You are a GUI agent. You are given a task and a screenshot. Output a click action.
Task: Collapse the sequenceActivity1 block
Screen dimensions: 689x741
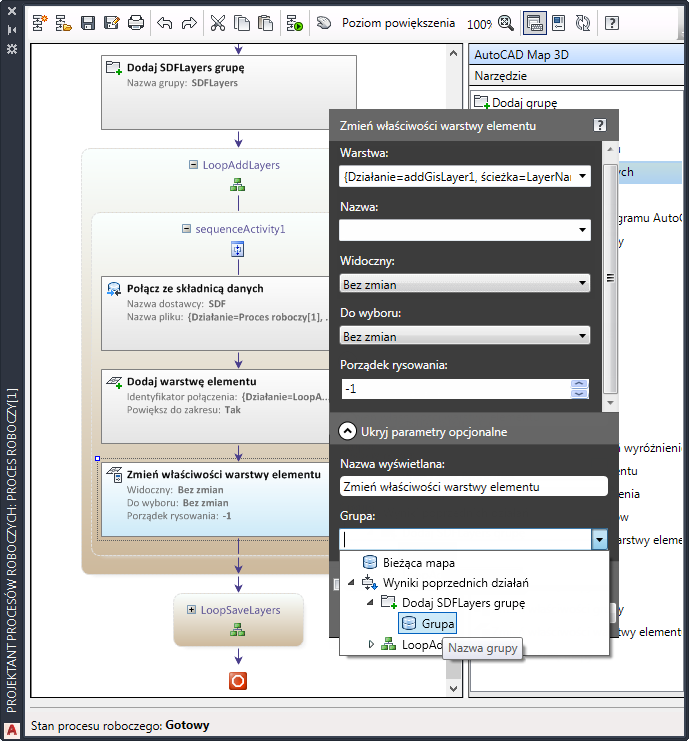(x=186, y=229)
